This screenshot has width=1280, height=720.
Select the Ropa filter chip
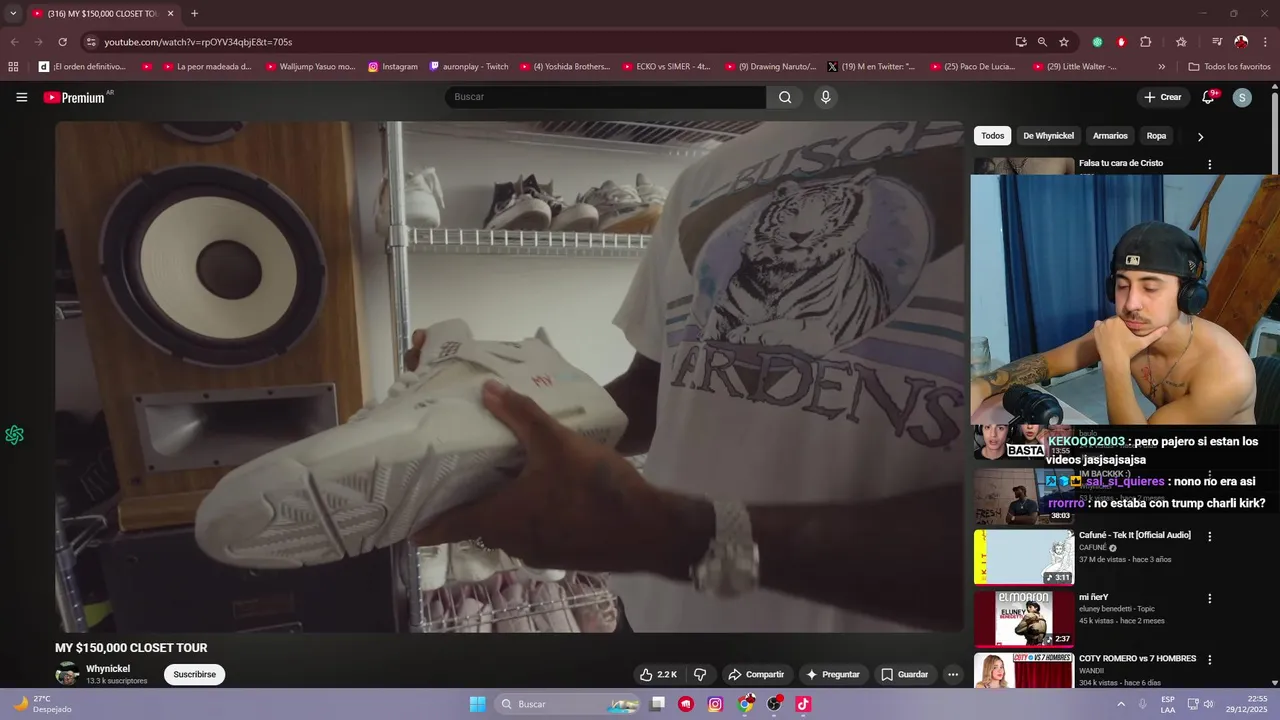click(1156, 136)
